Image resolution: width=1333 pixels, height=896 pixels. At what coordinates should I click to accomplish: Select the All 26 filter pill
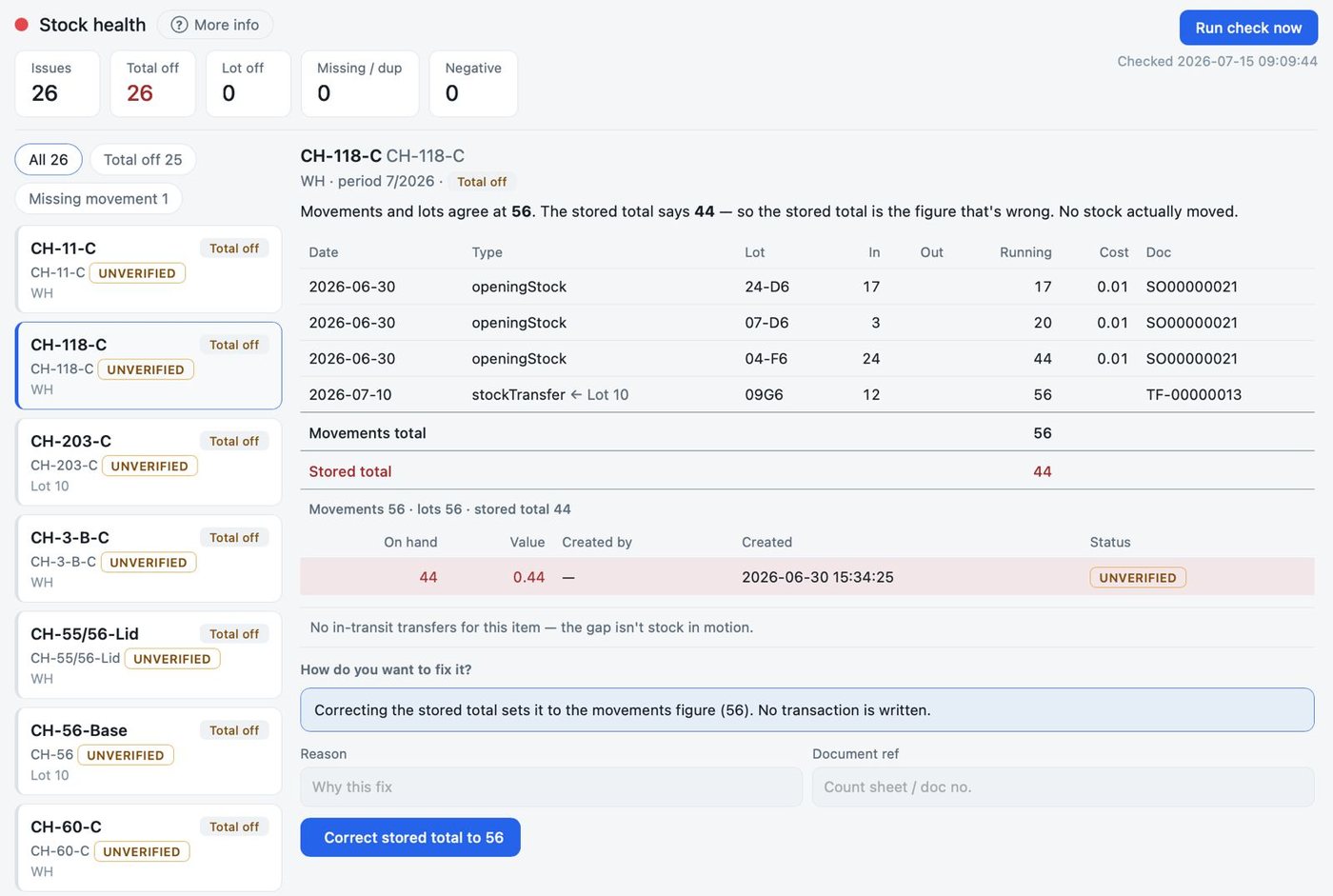click(49, 159)
